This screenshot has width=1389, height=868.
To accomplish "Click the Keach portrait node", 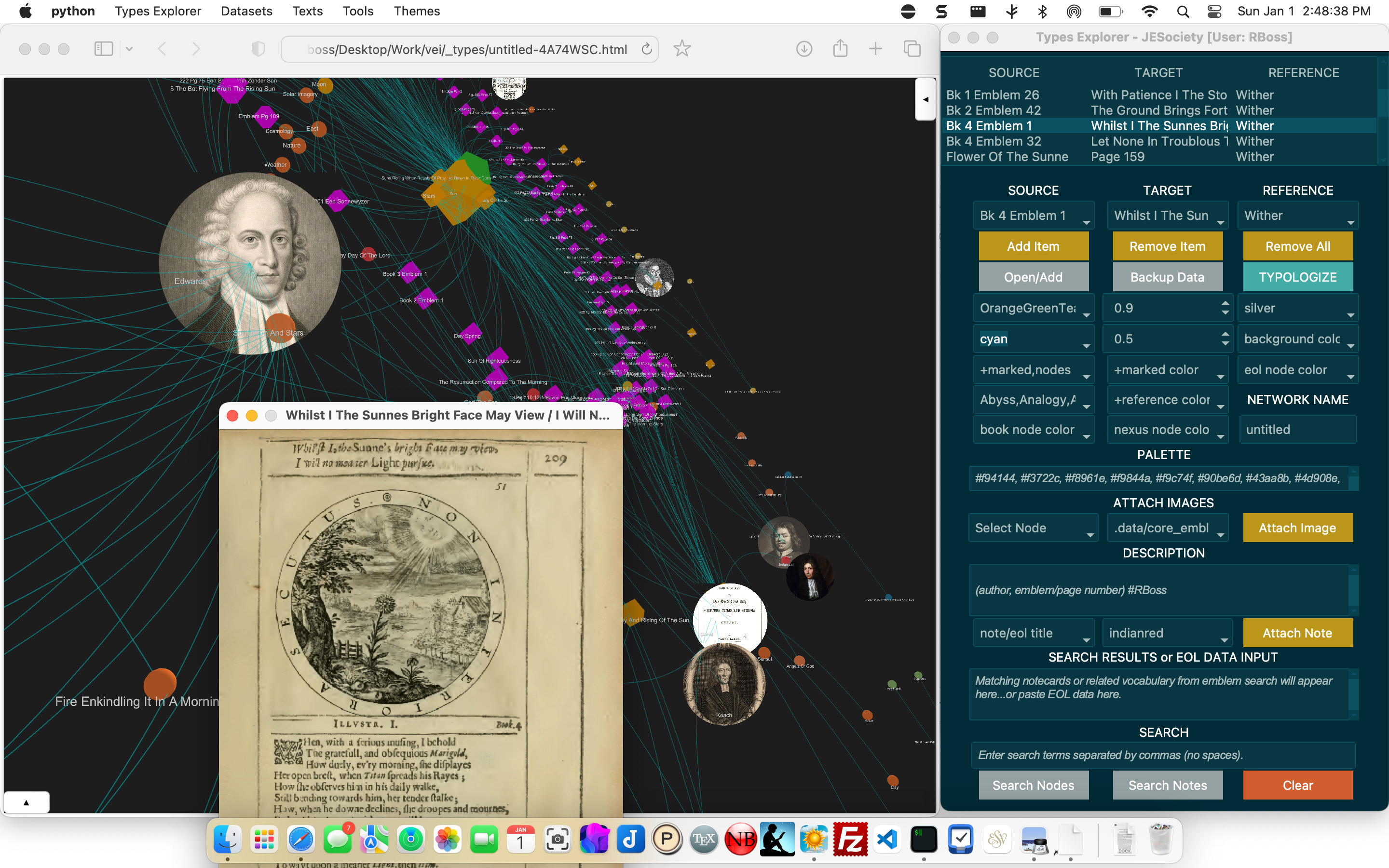I will click(x=724, y=684).
